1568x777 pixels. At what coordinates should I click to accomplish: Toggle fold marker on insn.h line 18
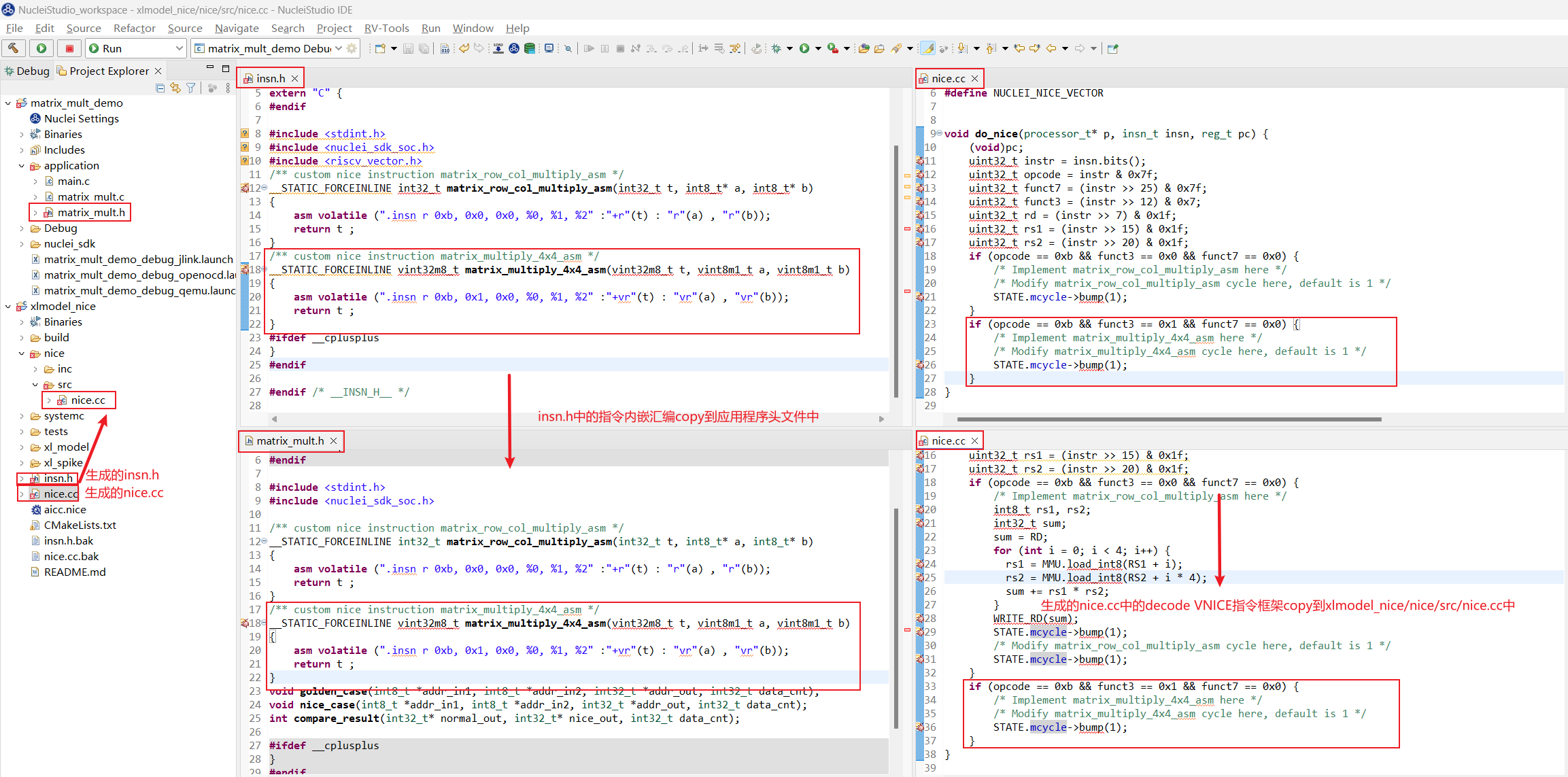pos(265,270)
